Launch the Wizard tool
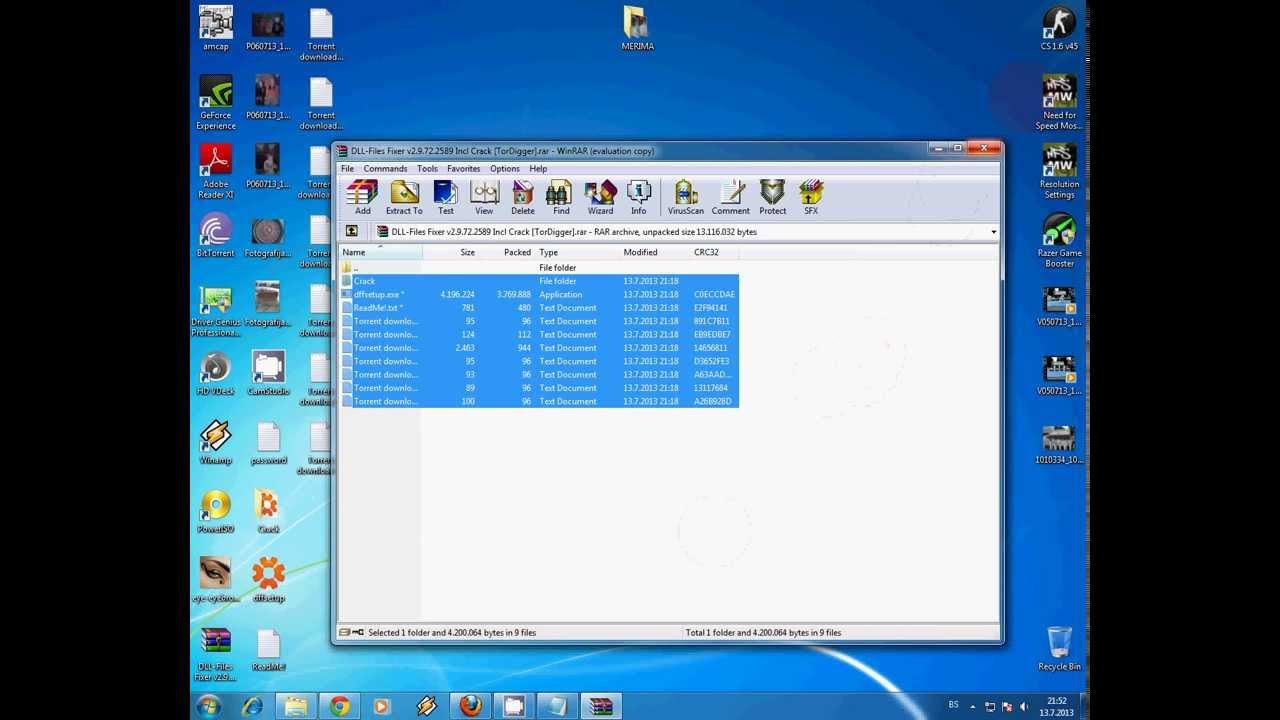 point(600,197)
